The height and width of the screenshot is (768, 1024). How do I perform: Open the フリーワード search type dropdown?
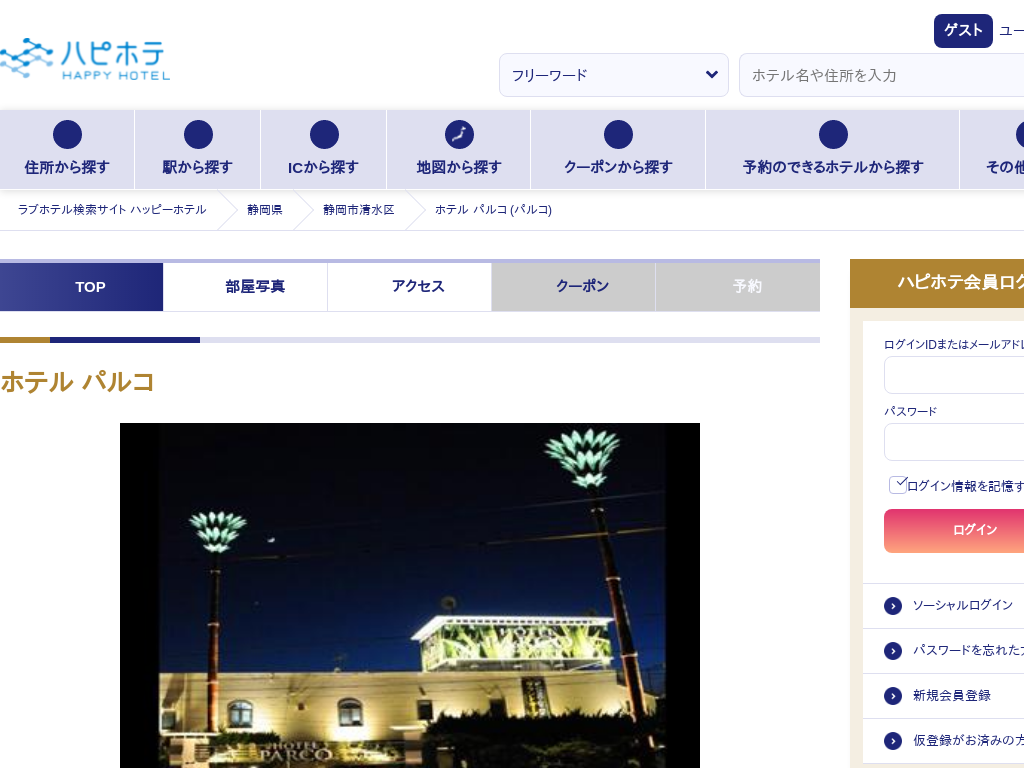point(614,75)
